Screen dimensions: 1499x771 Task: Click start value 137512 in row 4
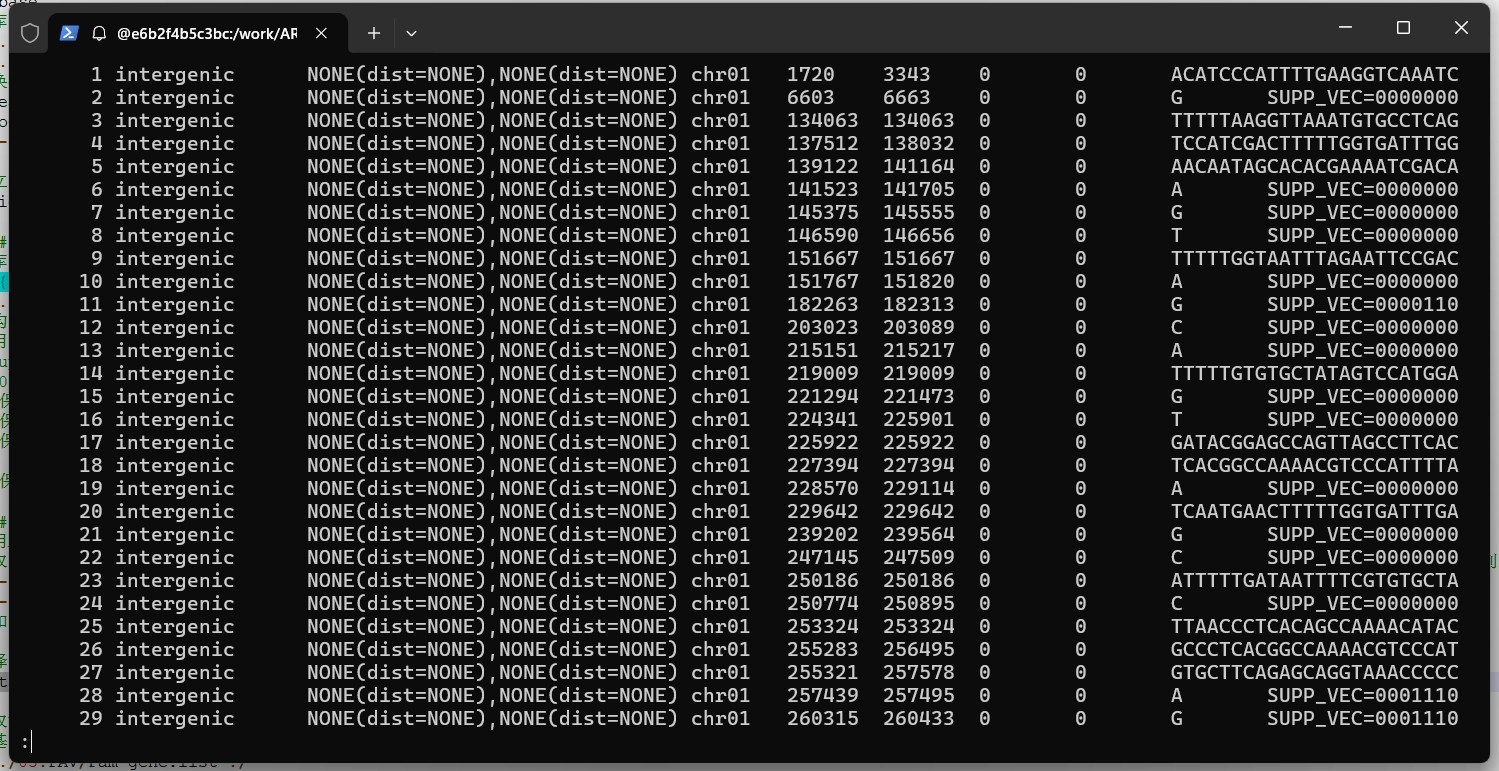pos(822,144)
